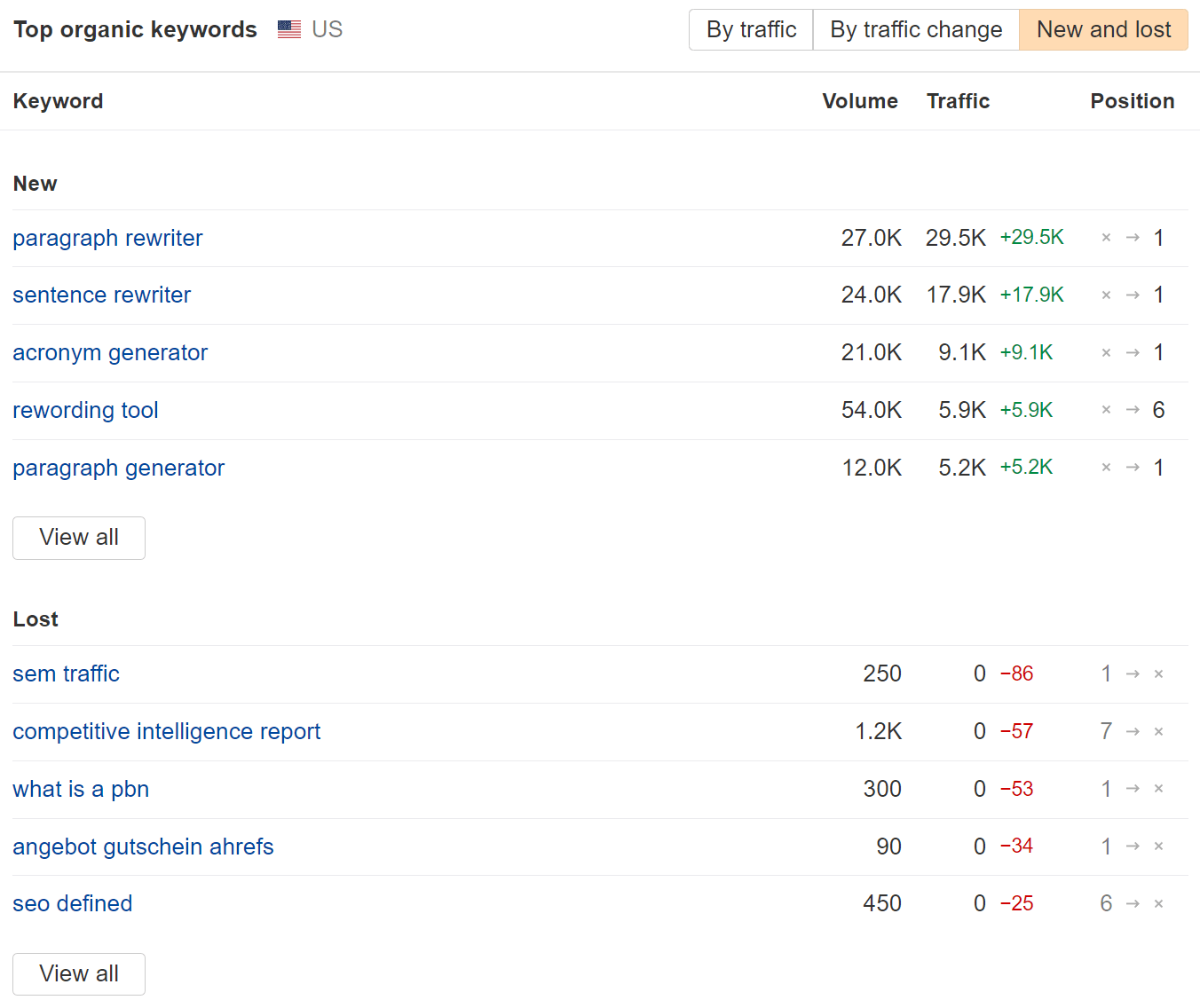This screenshot has height=1008, width=1200.
Task: Open the paragraph rewriter keyword link
Action: [107, 238]
